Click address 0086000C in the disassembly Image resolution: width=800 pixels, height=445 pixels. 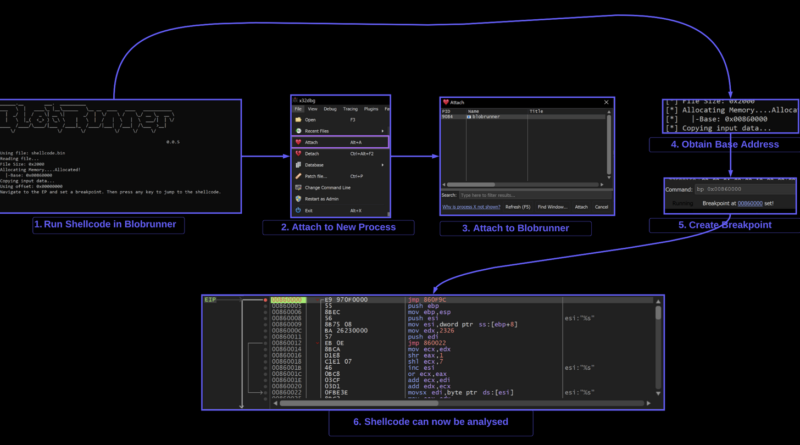286,331
